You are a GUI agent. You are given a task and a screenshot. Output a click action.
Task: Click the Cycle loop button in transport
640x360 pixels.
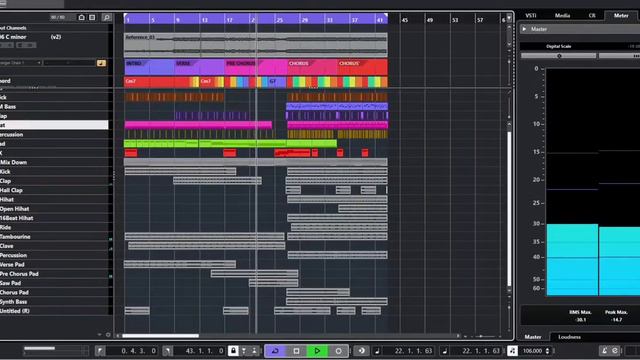click(x=275, y=351)
